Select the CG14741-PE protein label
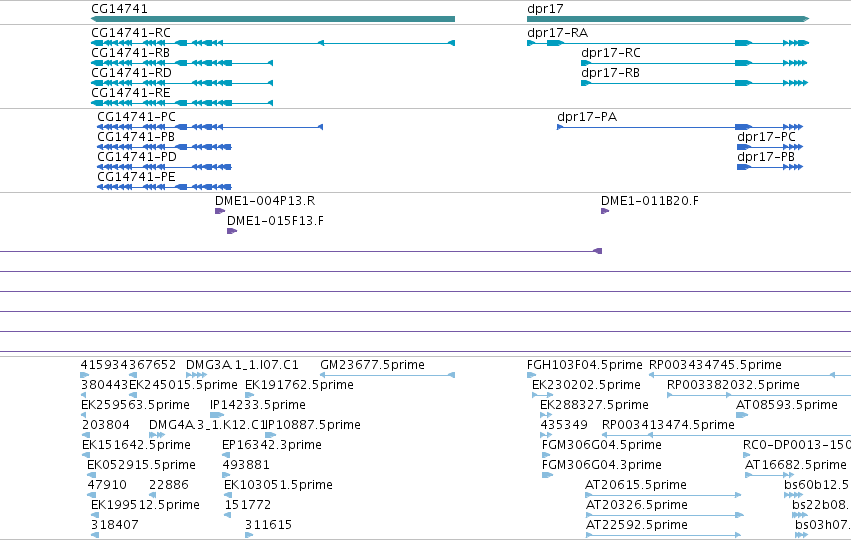Image resolution: width=851 pixels, height=540 pixels. click(136, 177)
